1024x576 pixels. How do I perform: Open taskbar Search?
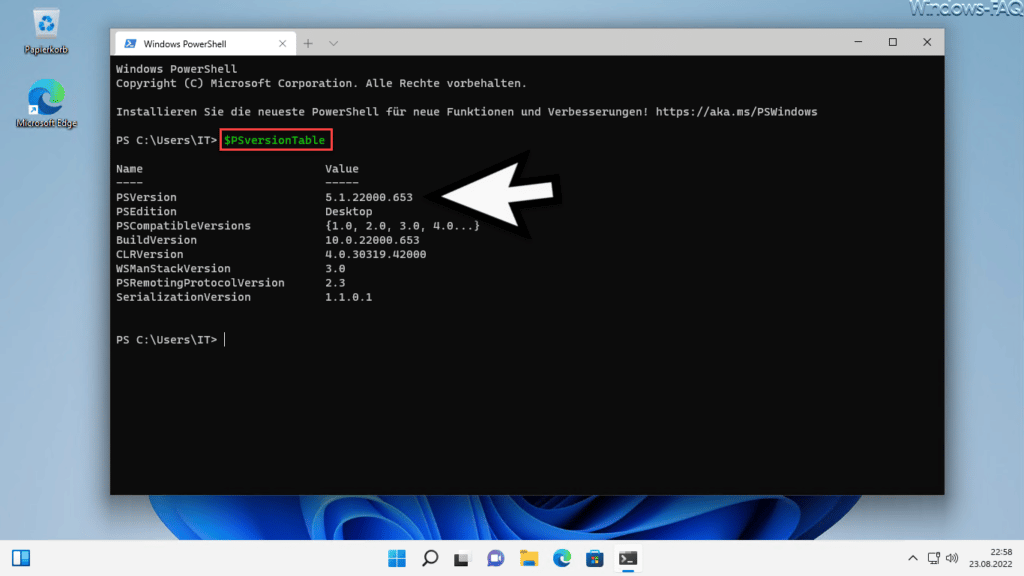(x=430, y=558)
